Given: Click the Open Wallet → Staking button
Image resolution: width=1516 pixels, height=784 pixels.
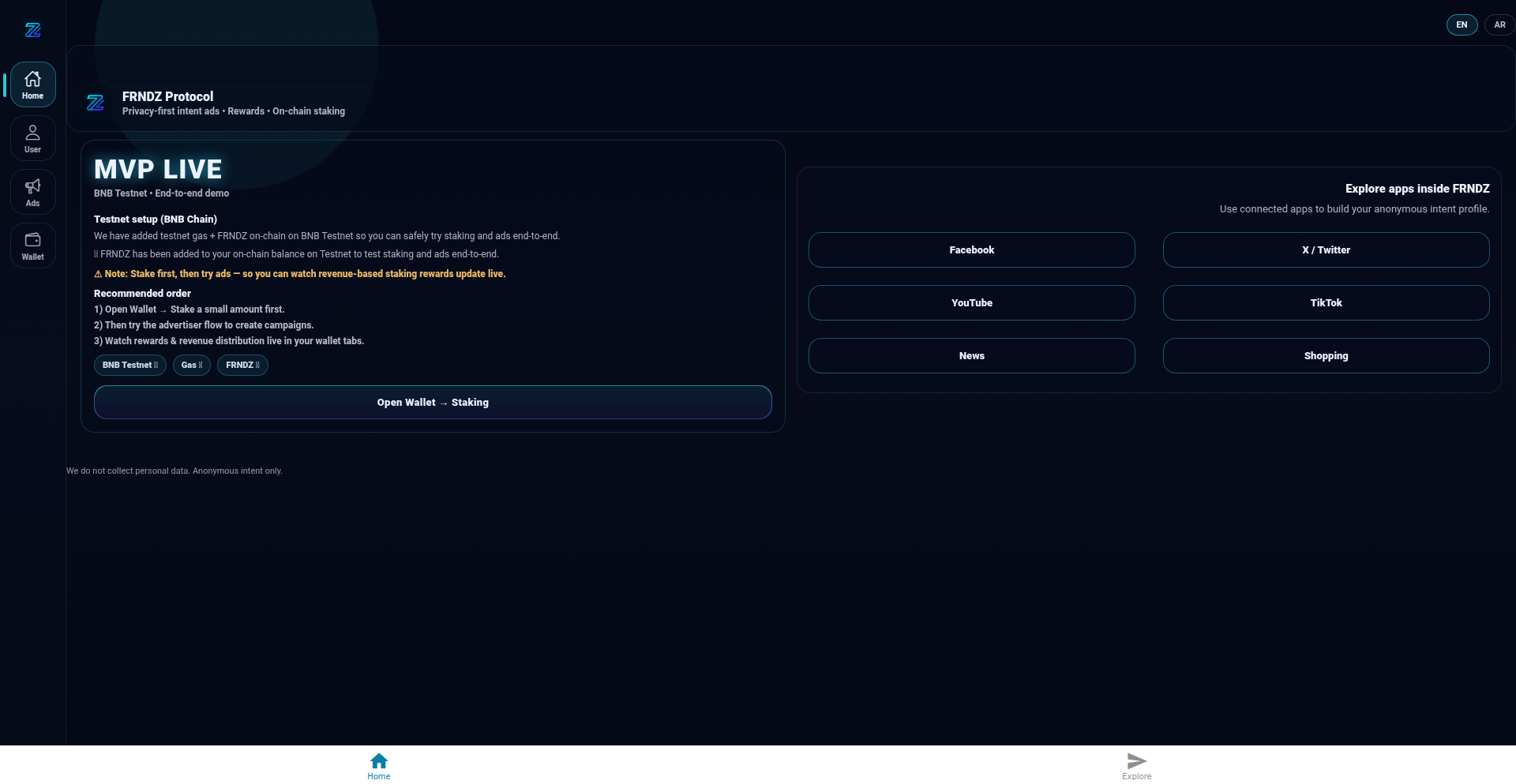Looking at the screenshot, I should click(x=433, y=403).
